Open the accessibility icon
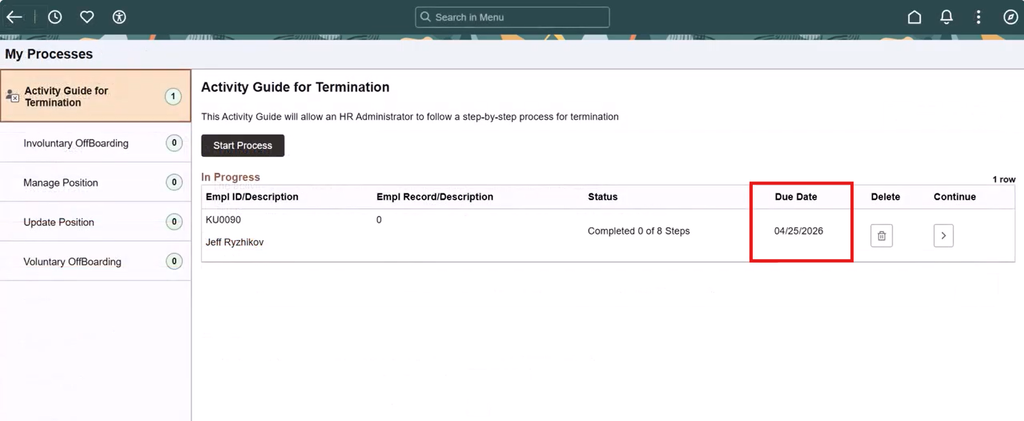Screen dimensions: 1024x421 119,17
